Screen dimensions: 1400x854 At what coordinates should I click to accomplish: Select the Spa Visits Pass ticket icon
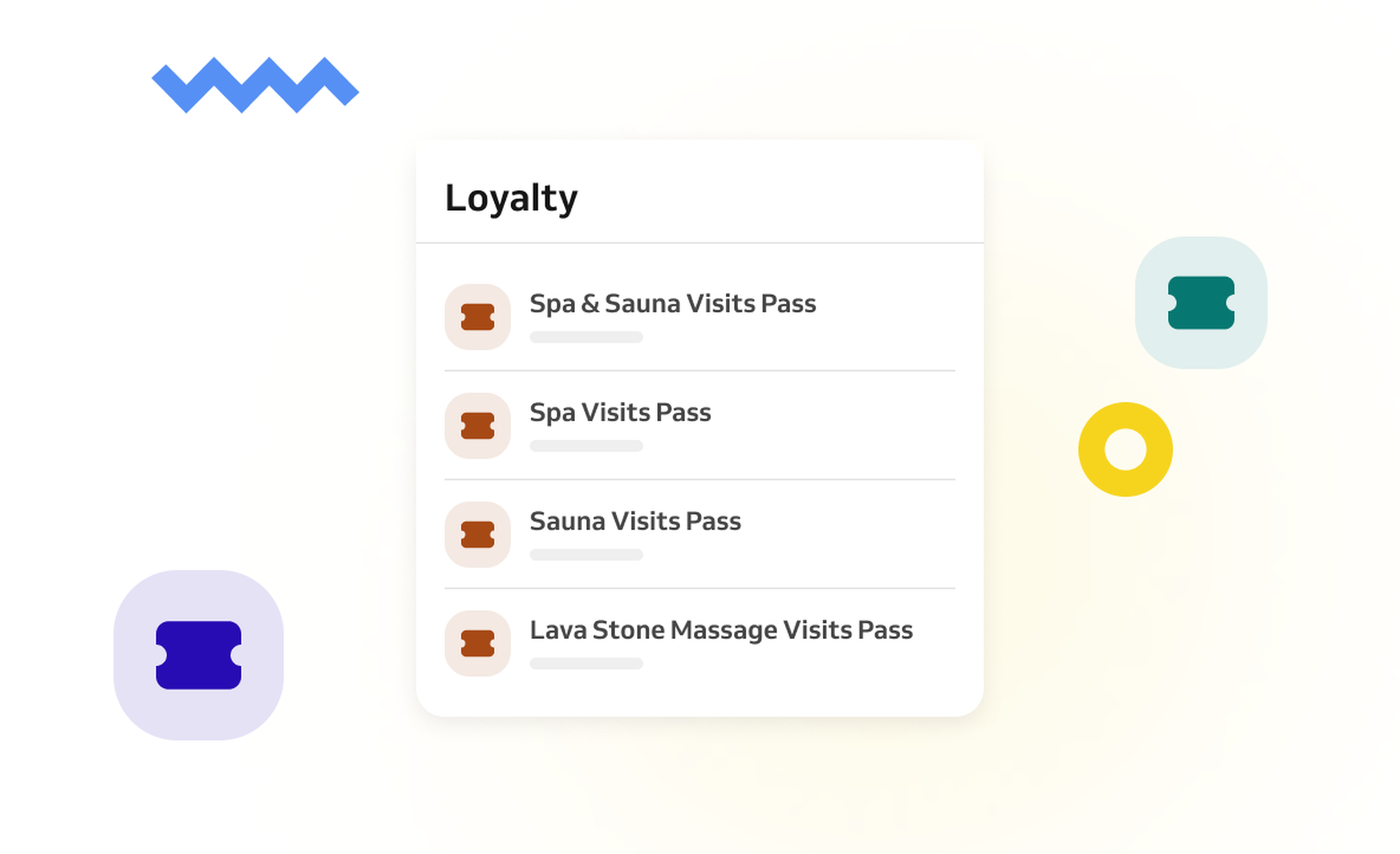coord(477,426)
